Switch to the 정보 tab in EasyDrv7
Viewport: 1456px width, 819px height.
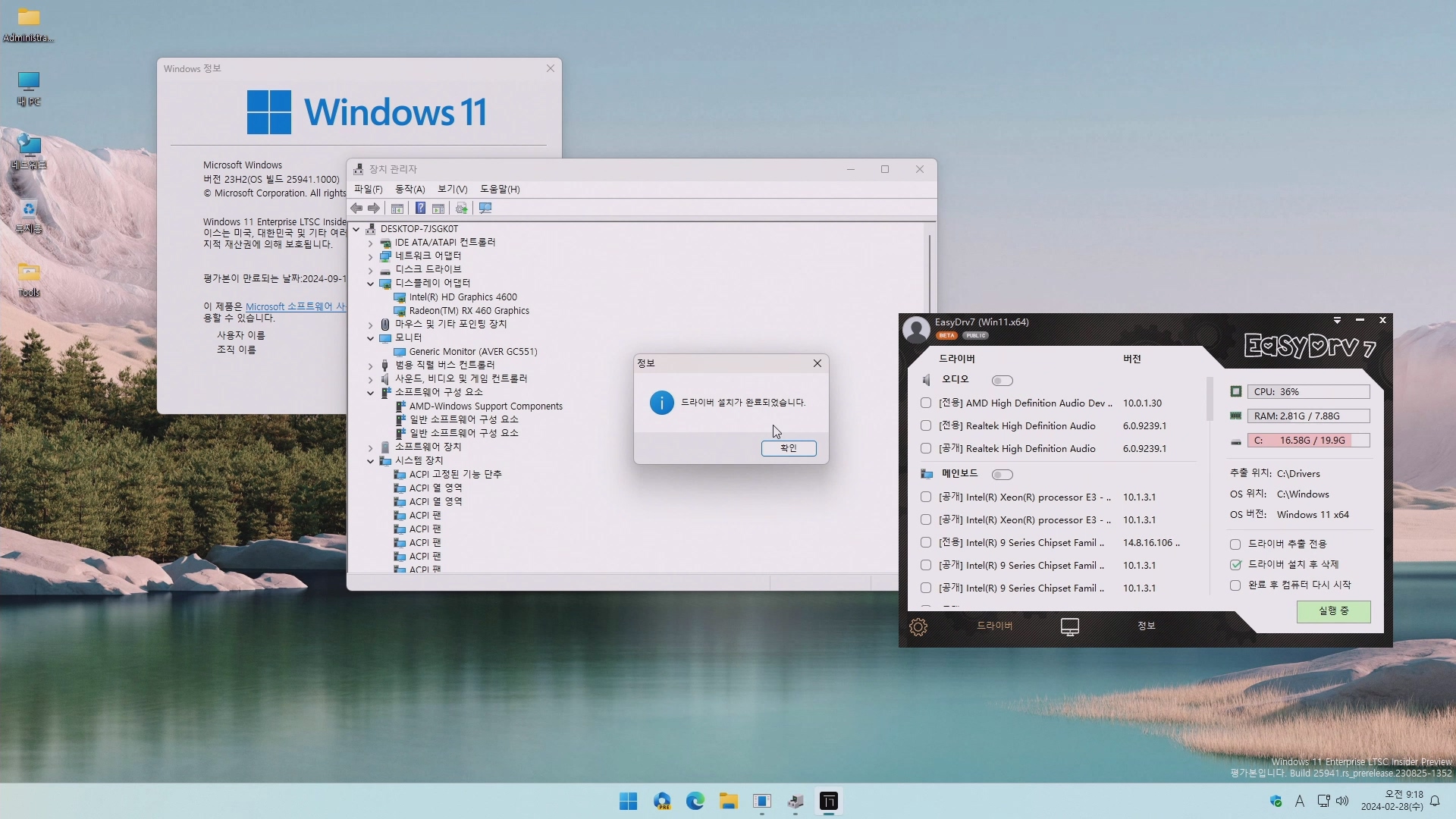1146,626
